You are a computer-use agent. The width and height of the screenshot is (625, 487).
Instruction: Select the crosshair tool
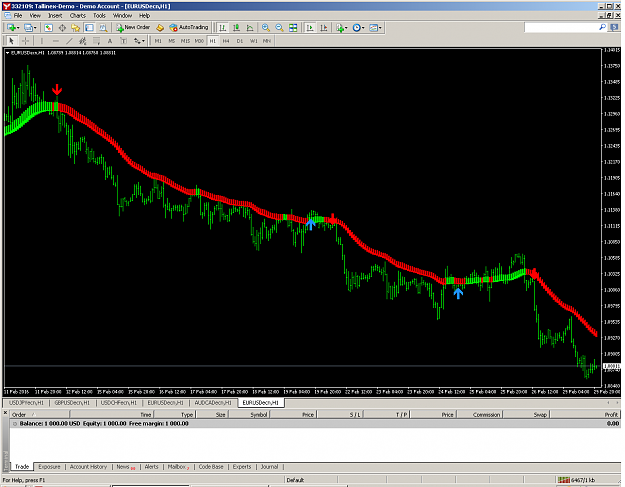[x=25, y=41]
